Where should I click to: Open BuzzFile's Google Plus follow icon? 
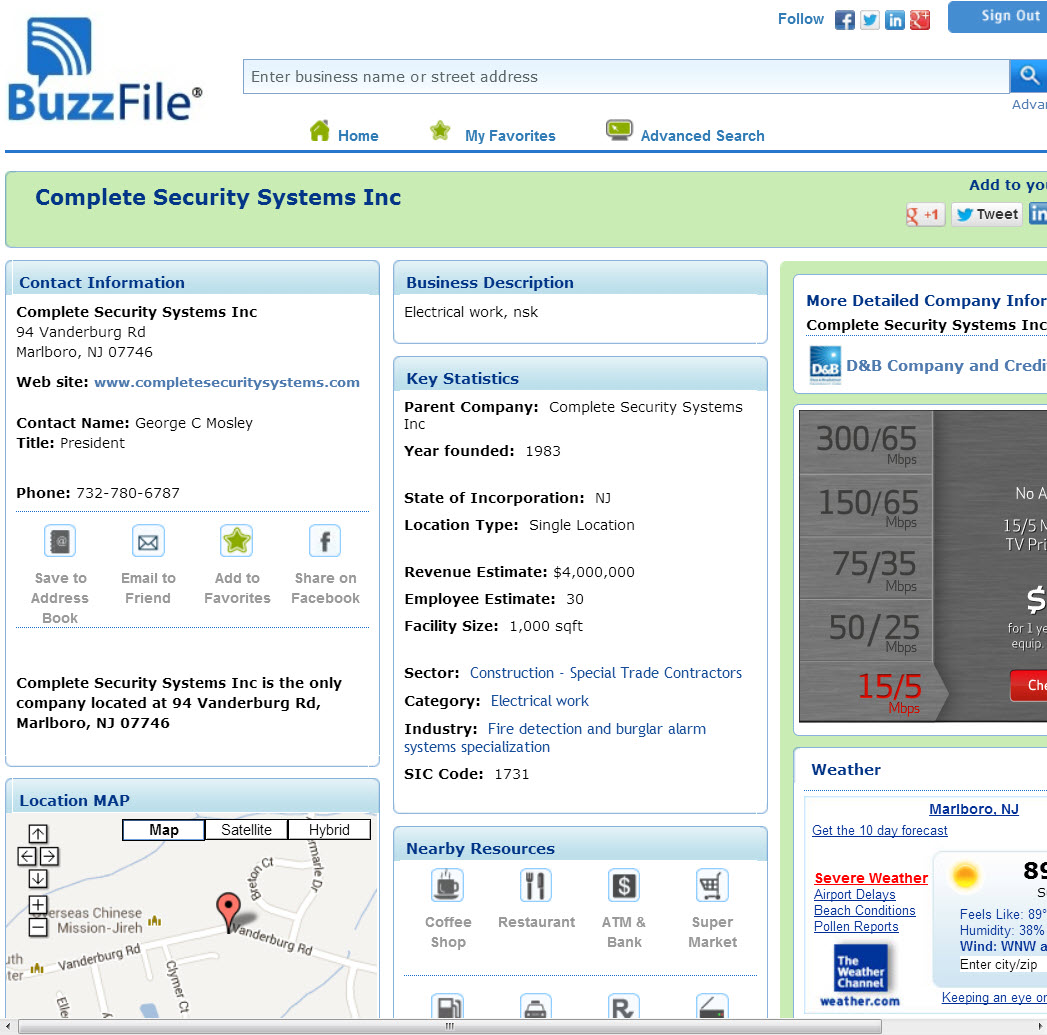919,20
